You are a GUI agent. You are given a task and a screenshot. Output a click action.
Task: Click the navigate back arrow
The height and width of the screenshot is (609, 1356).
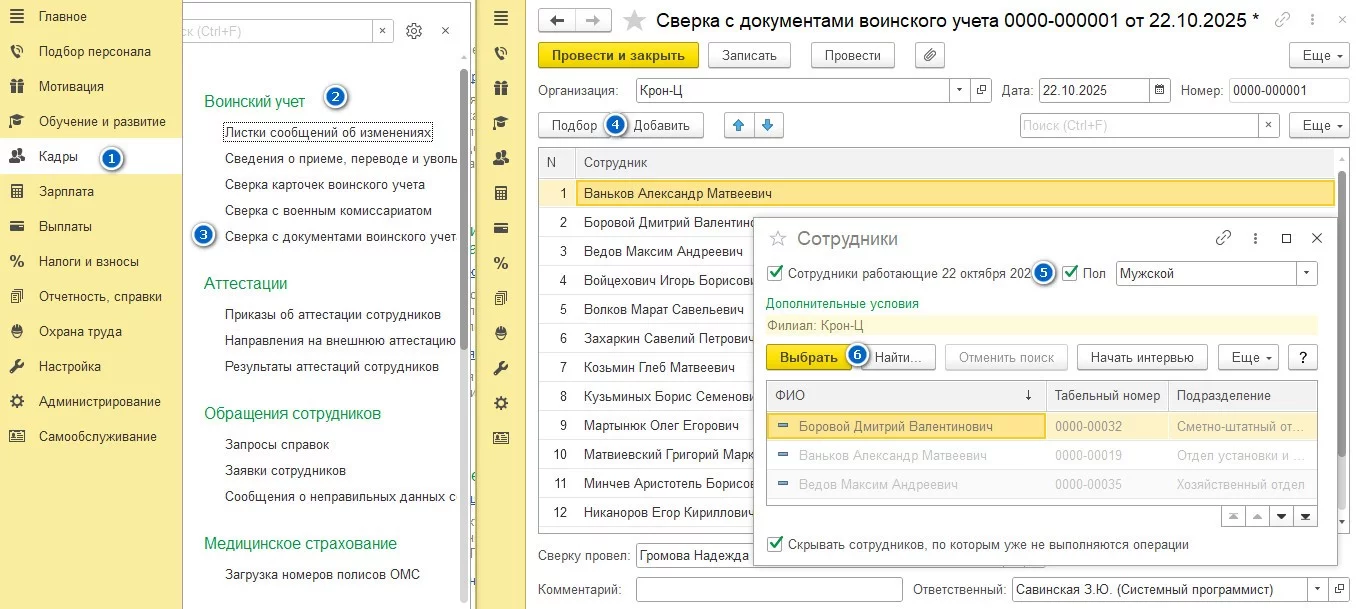click(x=557, y=20)
